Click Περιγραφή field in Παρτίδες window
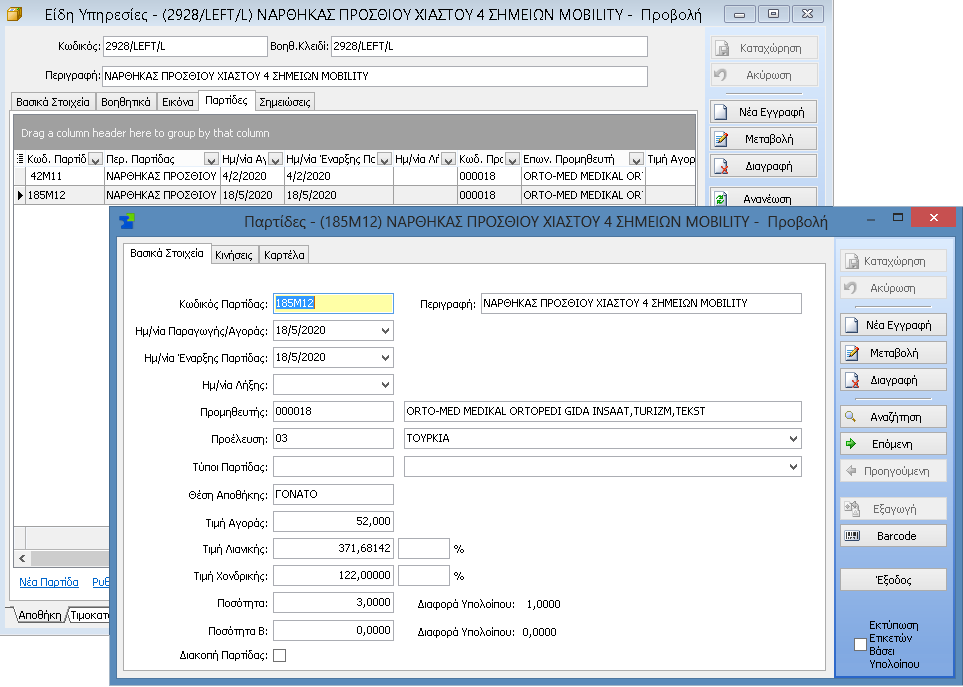This screenshot has width=963, height=687. 641,303
